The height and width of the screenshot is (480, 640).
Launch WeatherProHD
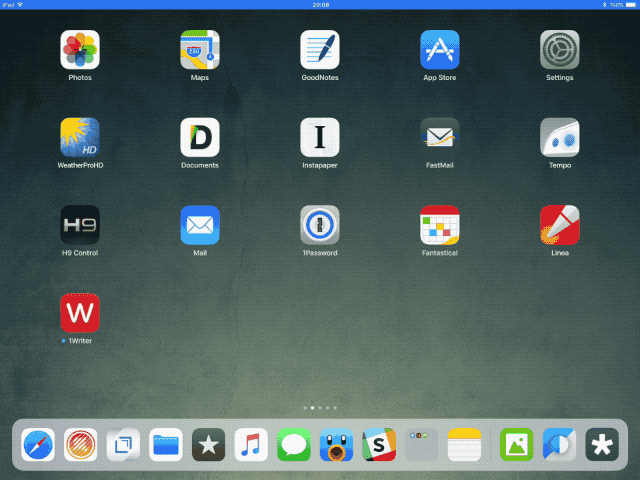click(x=80, y=138)
